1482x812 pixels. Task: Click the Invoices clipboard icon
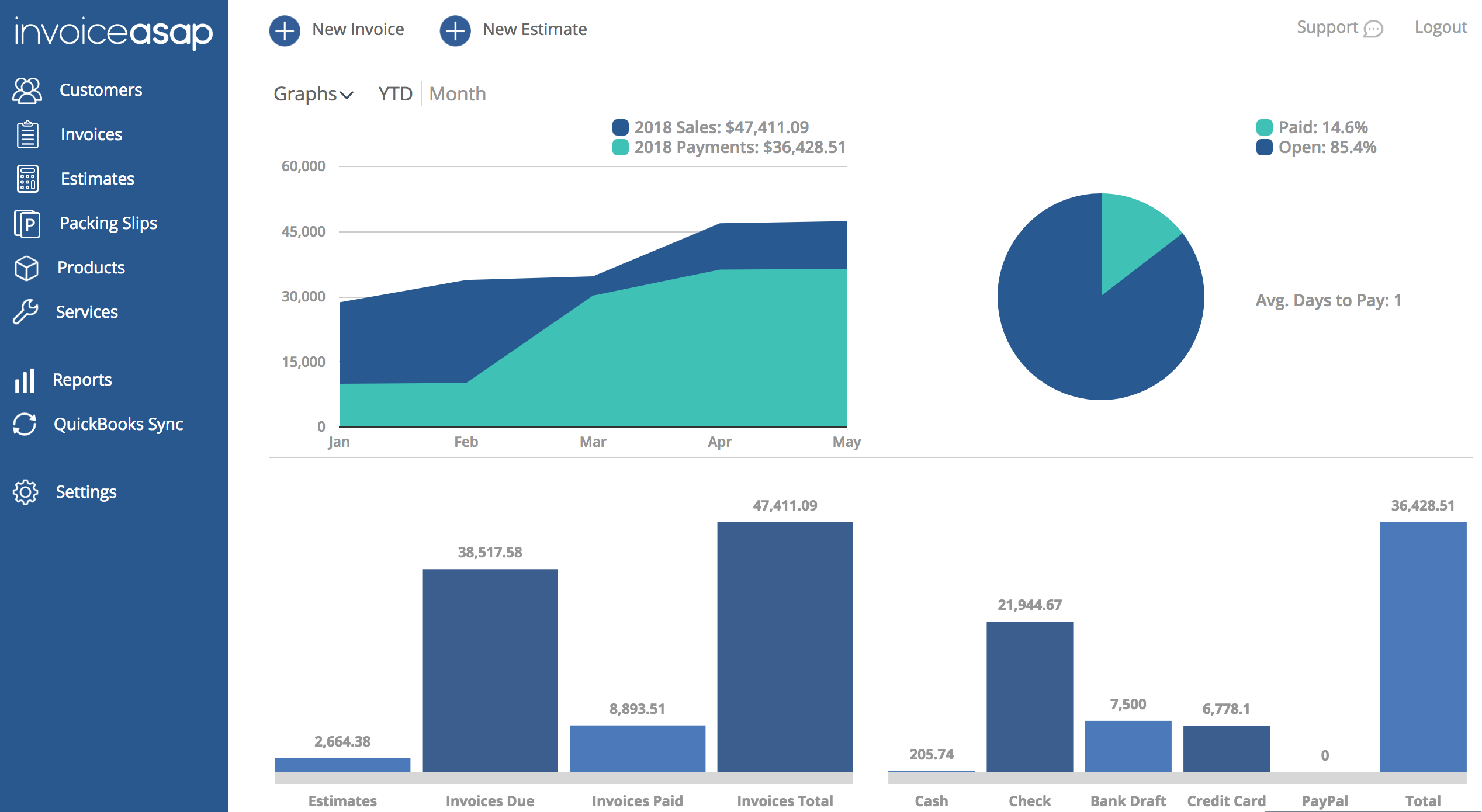(27, 134)
